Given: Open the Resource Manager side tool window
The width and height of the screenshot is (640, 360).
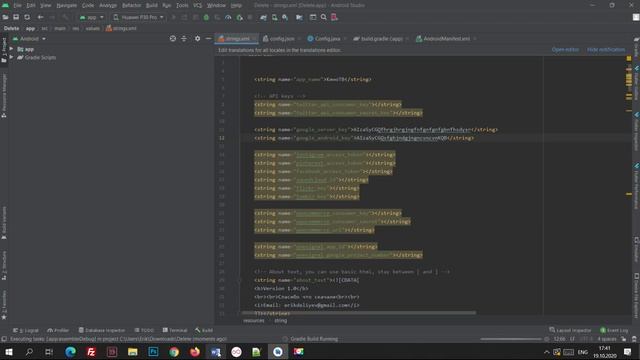Looking at the screenshot, I should pyautogui.click(x=4, y=96).
